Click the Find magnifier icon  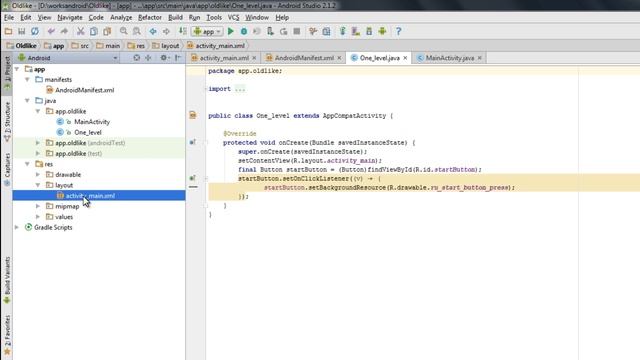click(123, 31)
